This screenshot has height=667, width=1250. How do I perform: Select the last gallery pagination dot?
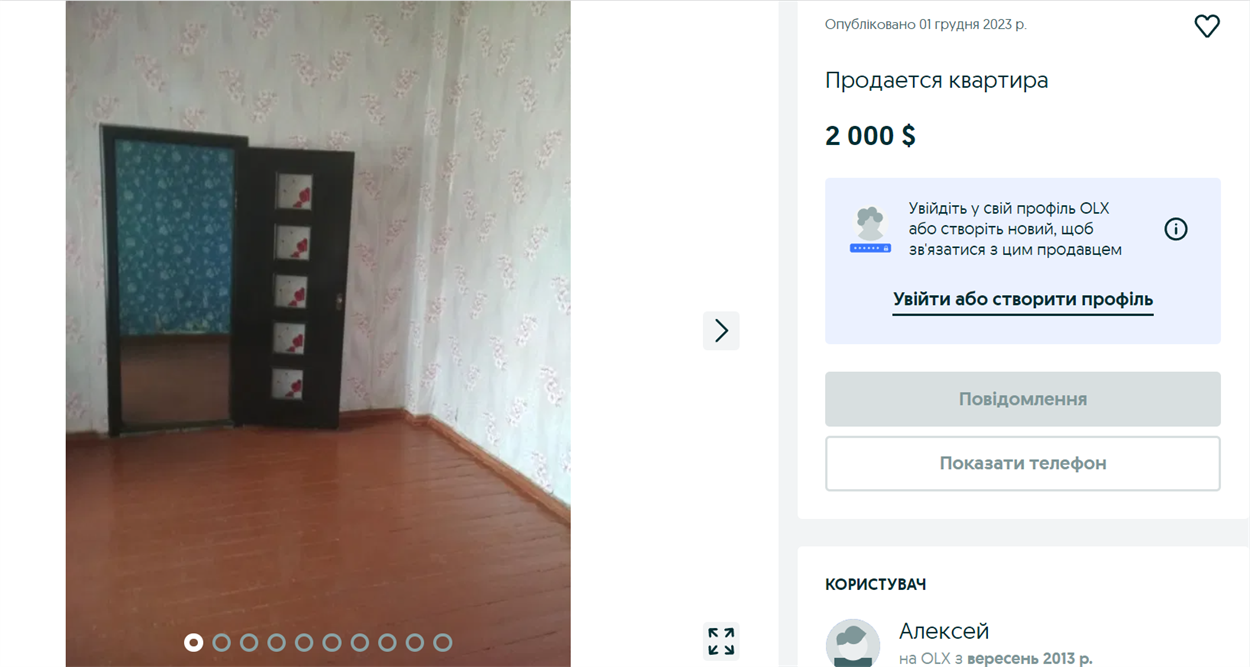[x=443, y=642]
